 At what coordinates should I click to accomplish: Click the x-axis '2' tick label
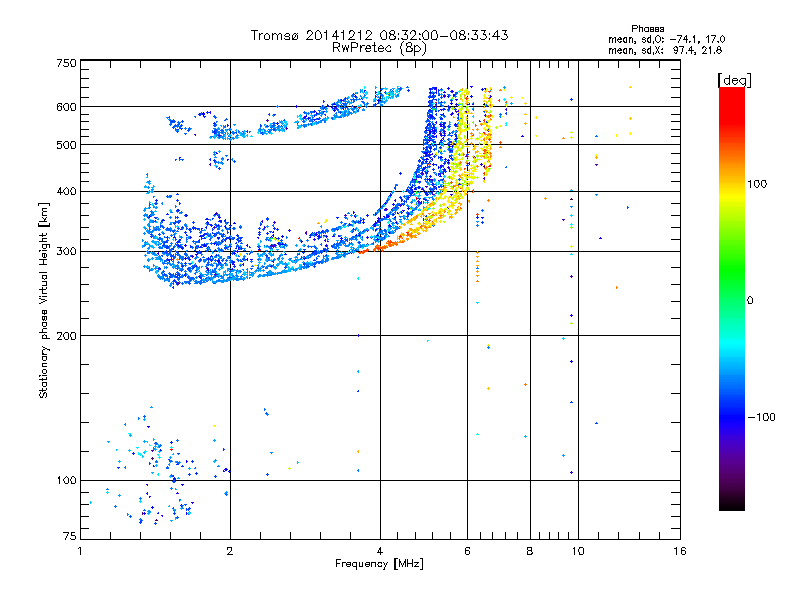pyautogui.click(x=230, y=551)
